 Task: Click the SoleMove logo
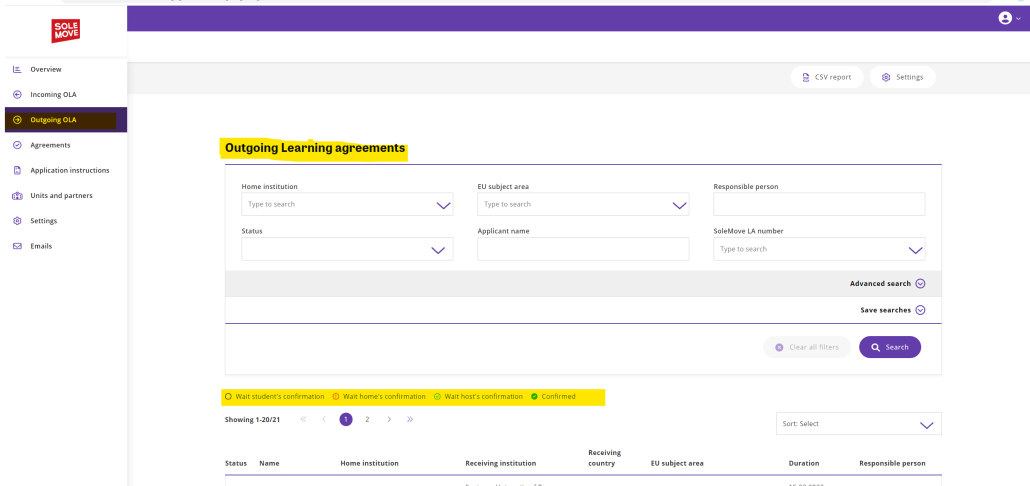click(x=66, y=30)
